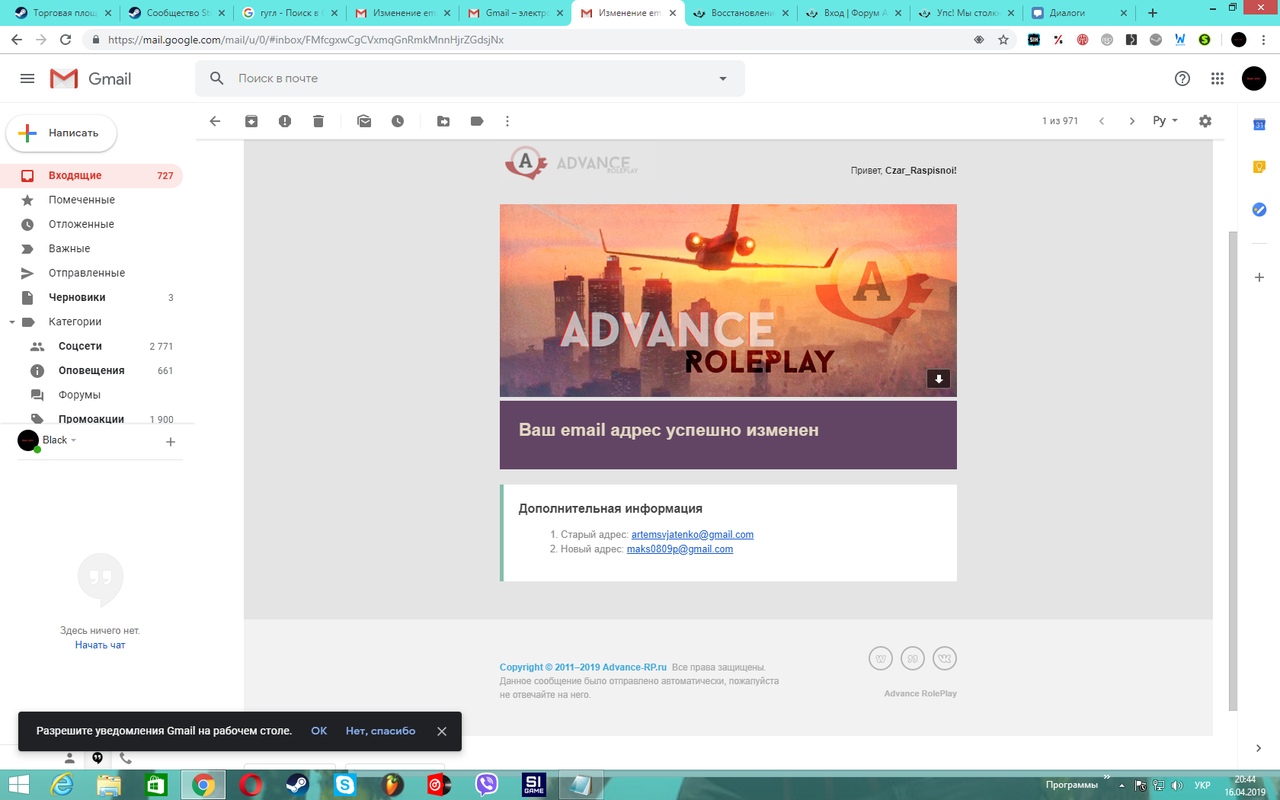Open Hangouts contacts icon at bottom
The image size is (1280, 800).
click(70, 758)
